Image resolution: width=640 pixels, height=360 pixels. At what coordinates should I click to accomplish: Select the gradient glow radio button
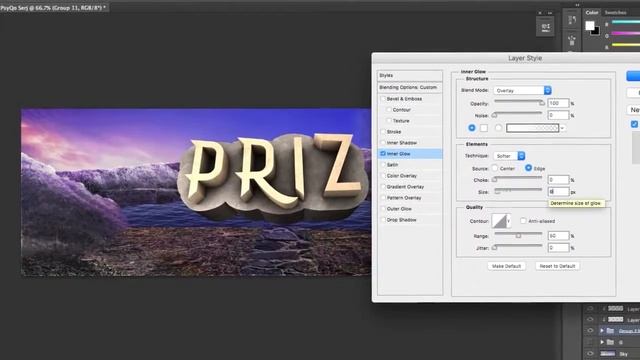pos(498,128)
